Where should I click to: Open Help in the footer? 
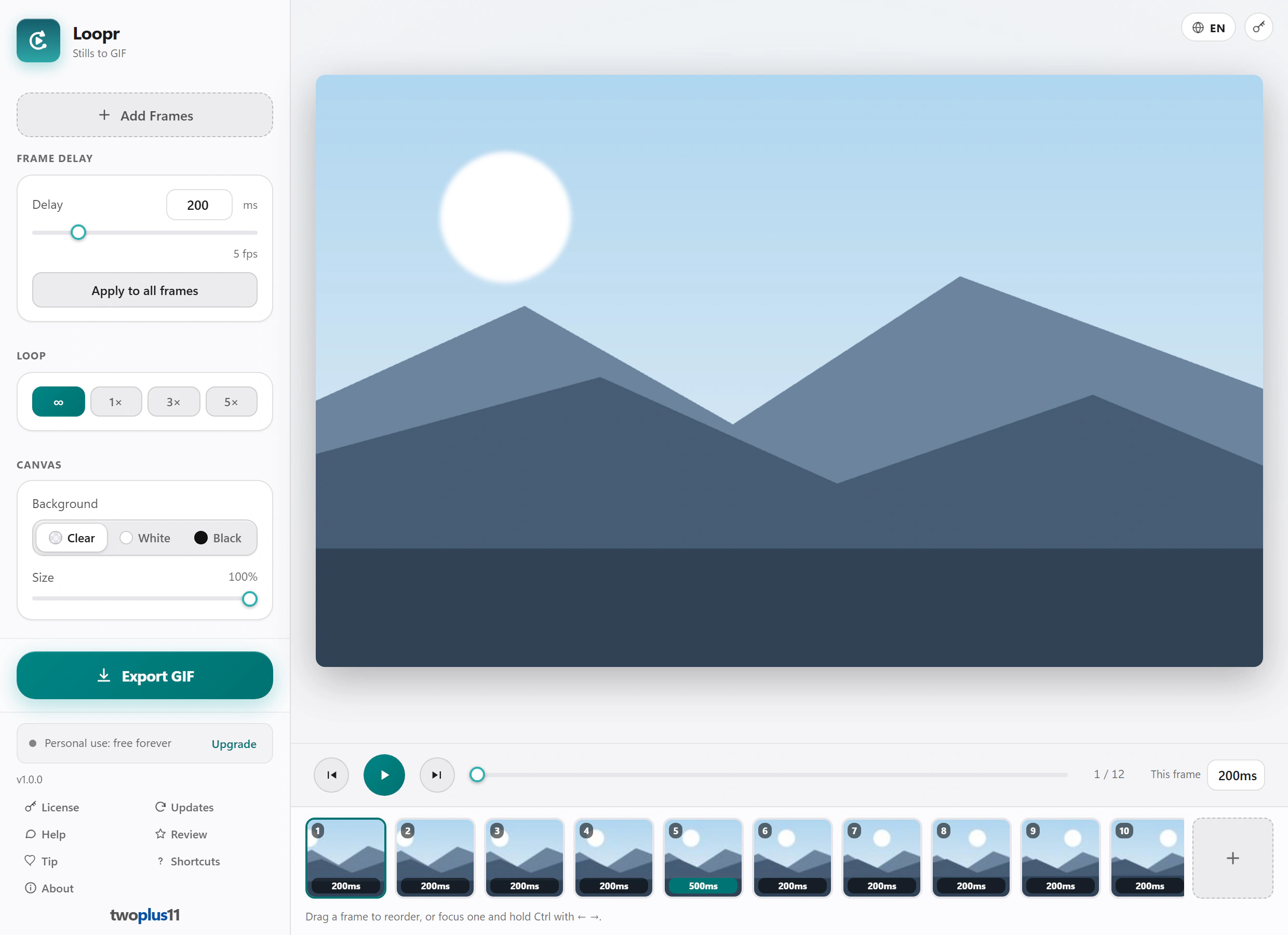(x=45, y=834)
